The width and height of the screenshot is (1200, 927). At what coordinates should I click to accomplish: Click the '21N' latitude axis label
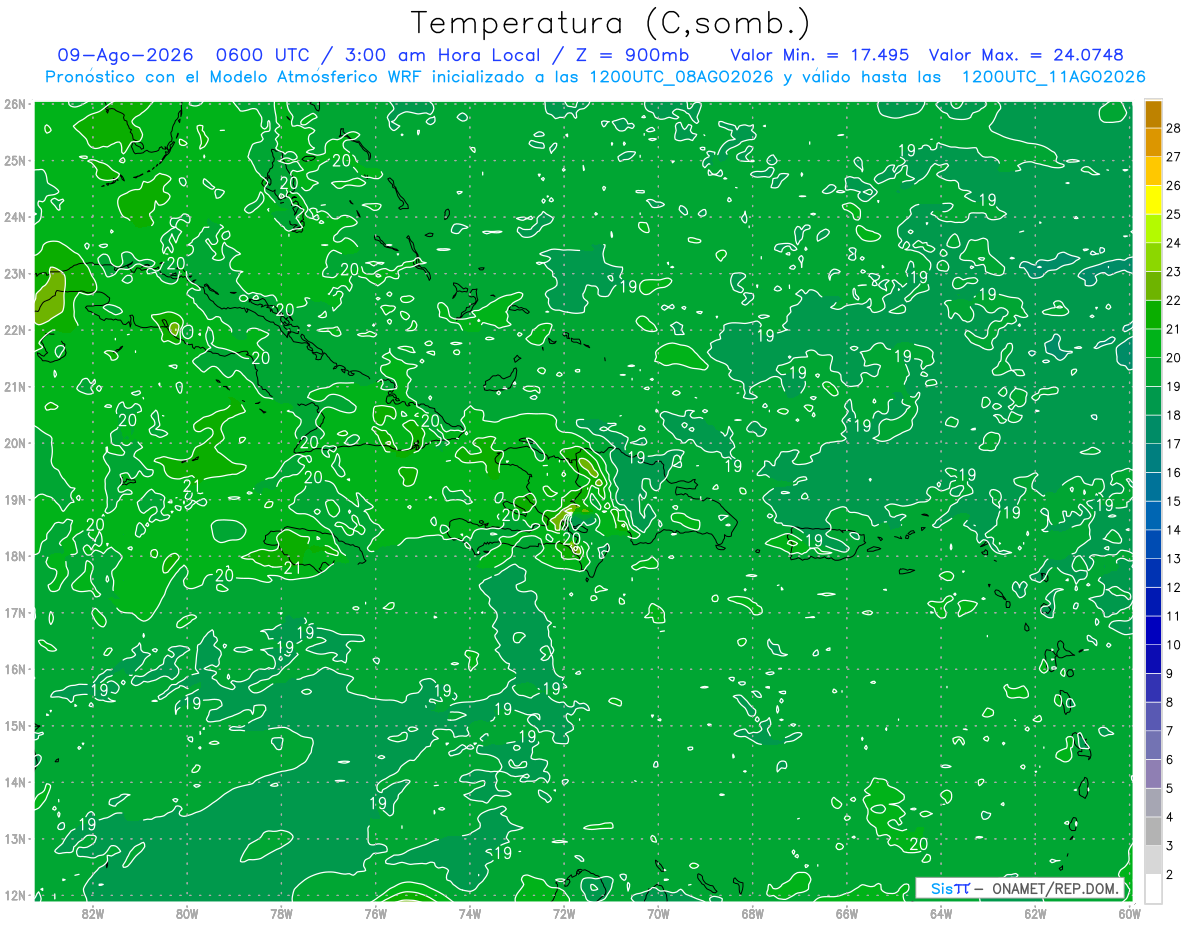[x=15, y=386]
